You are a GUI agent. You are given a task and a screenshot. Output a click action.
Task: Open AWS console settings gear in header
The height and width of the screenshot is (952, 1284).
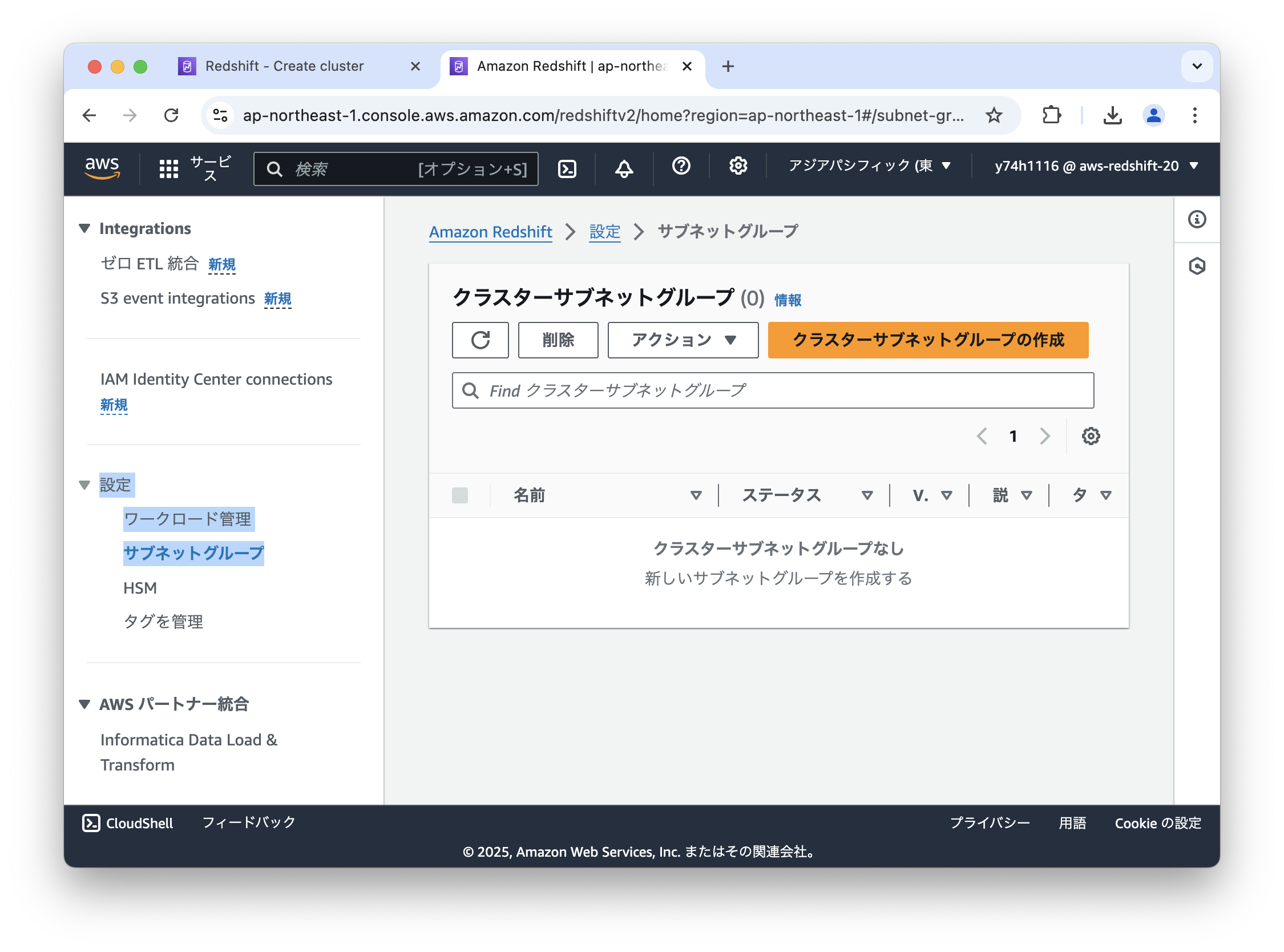pos(738,166)
